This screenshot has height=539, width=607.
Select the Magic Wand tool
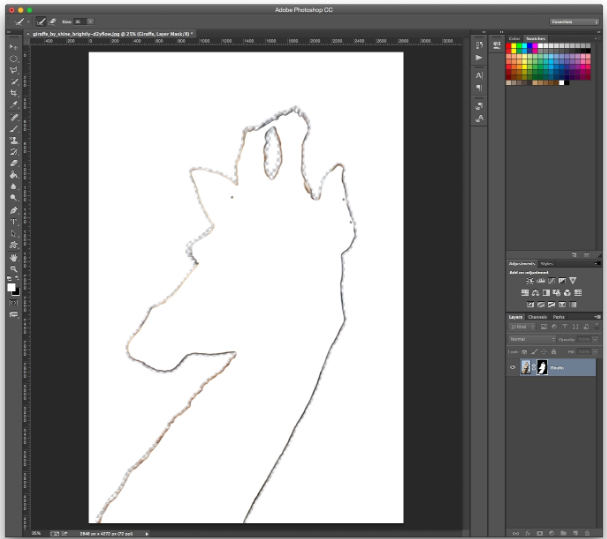point(14,82)
